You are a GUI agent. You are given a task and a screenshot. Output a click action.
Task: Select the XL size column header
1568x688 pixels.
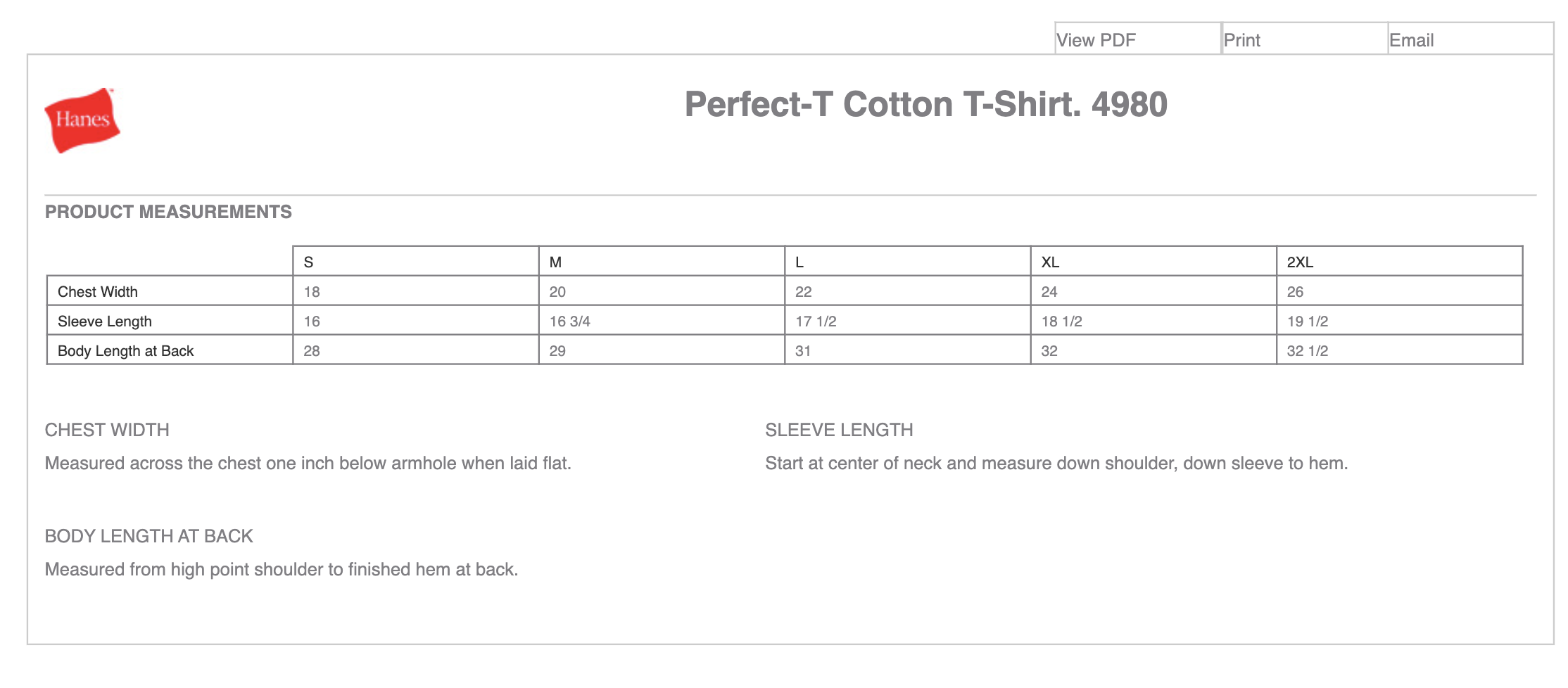pyautogui.click(x=1153, y=262)
